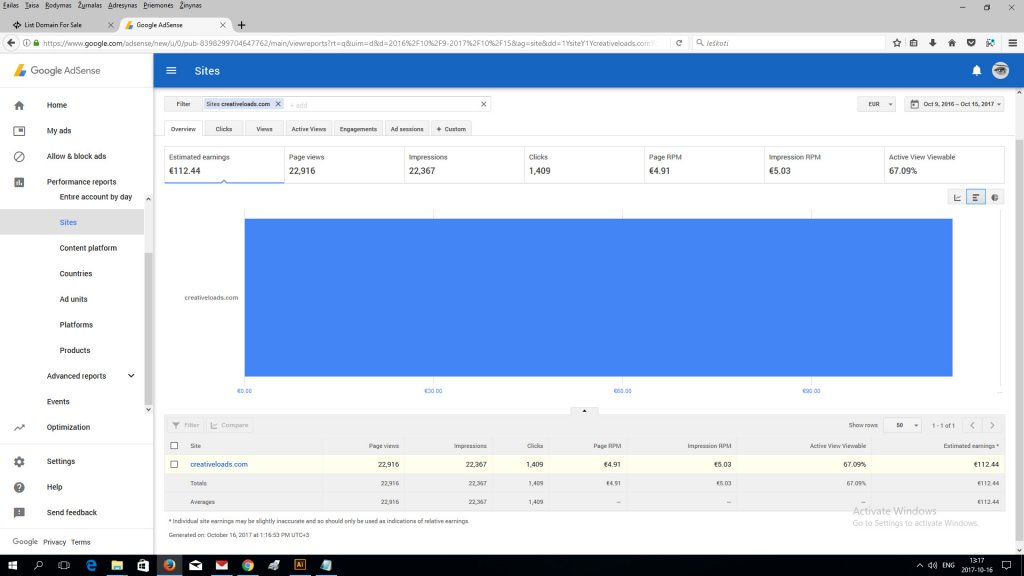Open the EUR currency dropdown
Screen dimensions: 1024x576
(876, 104)
